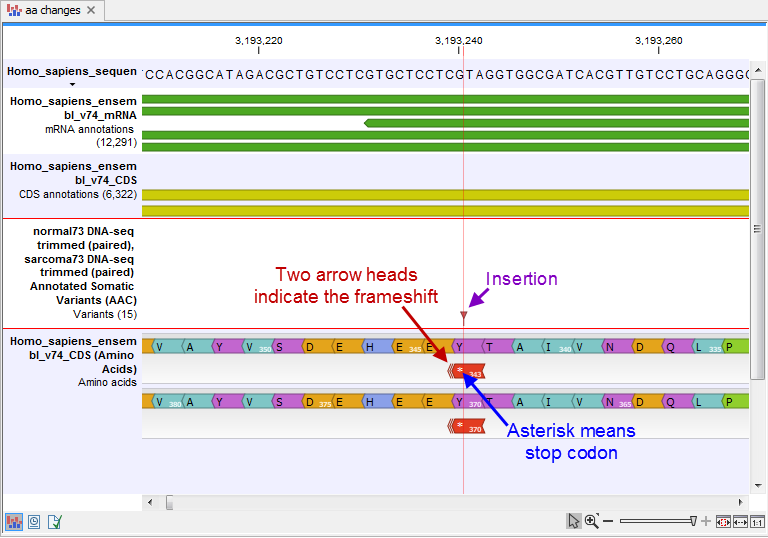Screen dimensions: 768x538
Task: Activate the selection arrow tool
Action: [574, 521]
